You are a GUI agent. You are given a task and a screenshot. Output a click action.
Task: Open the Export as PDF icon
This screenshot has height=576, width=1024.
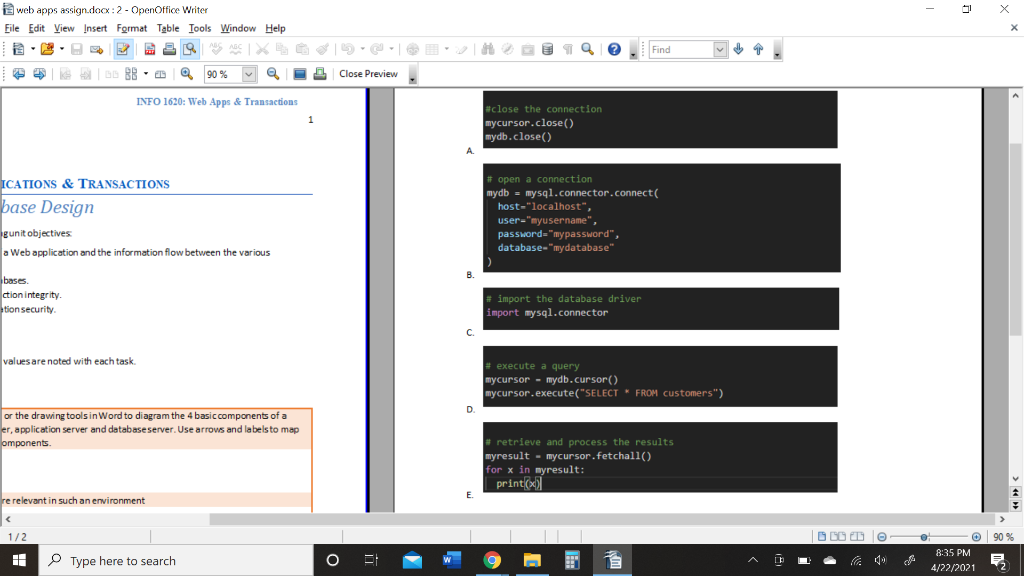pyautogui.click(x=150, y=48)
